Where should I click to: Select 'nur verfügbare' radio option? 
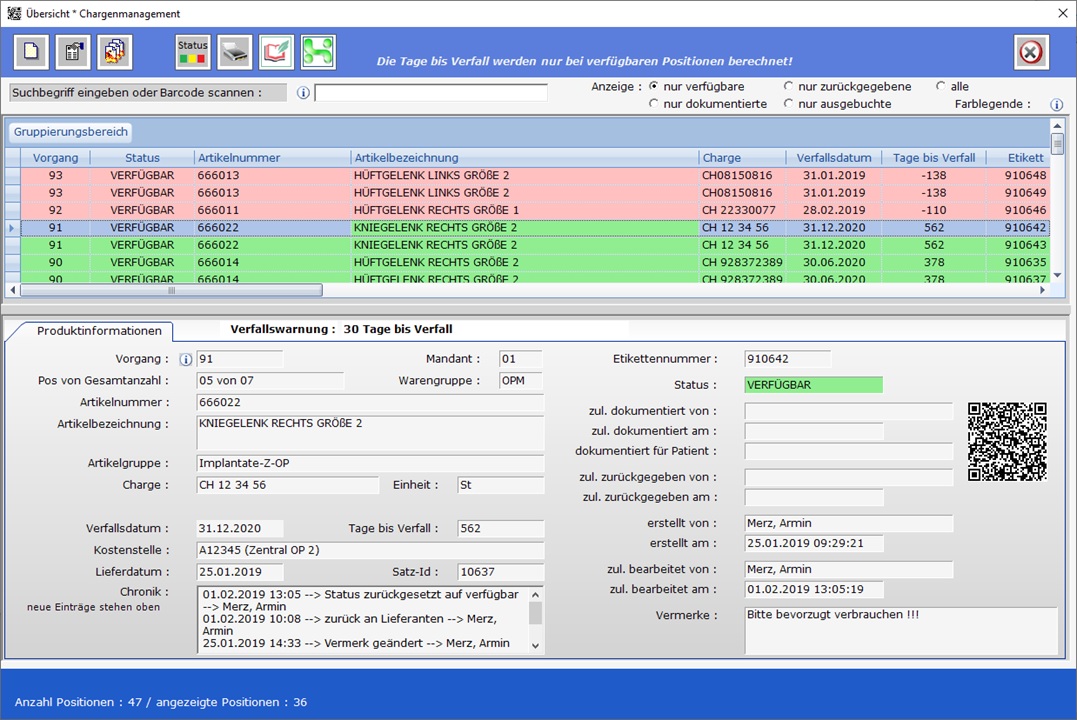[653, 87]
